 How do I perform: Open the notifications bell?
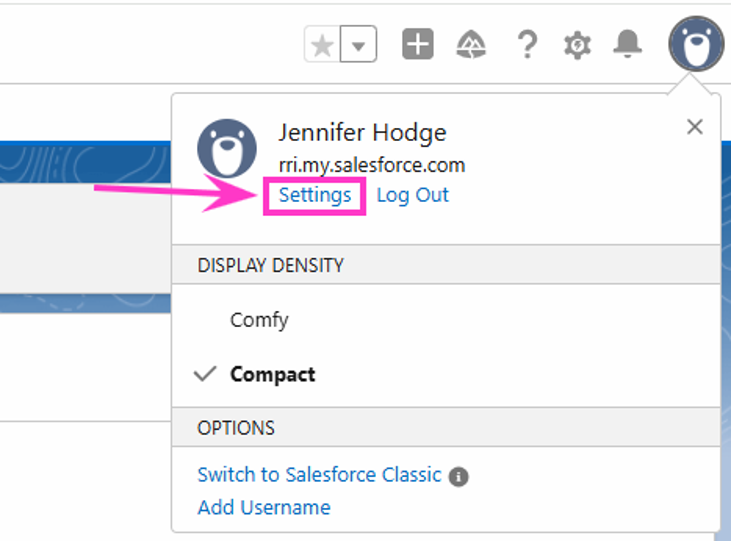coord(627,44)
